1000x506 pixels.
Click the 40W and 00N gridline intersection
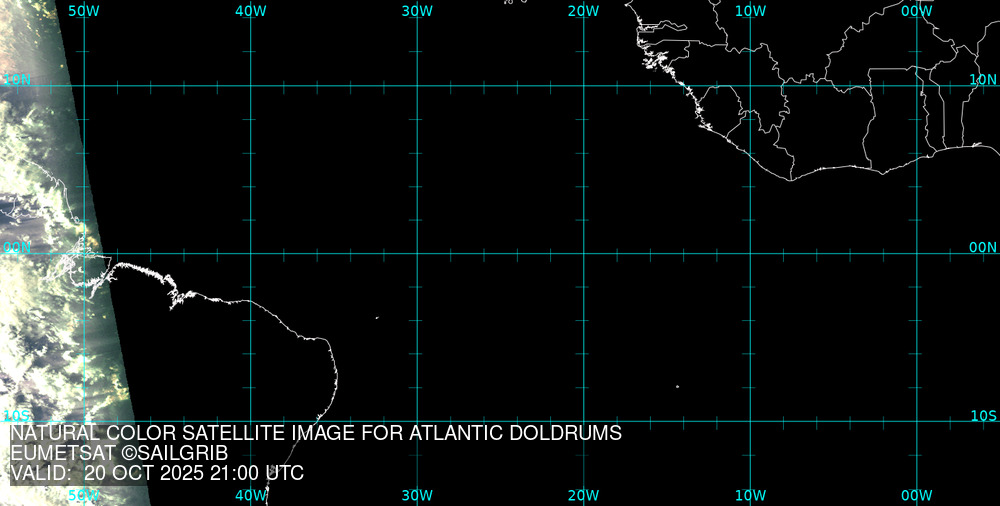click(x=250, y=253)
